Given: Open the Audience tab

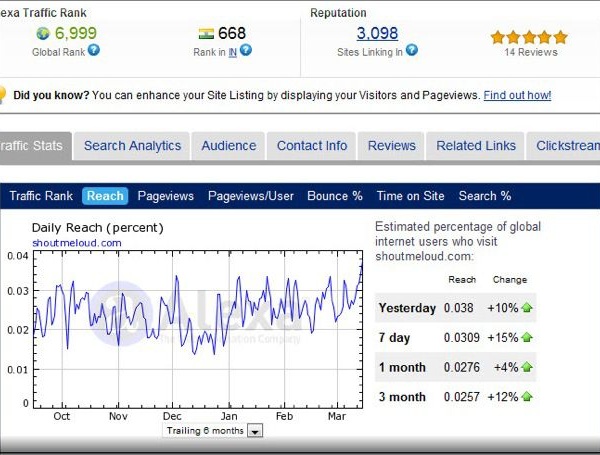Looking at the screenshot, I should (228, 146).
